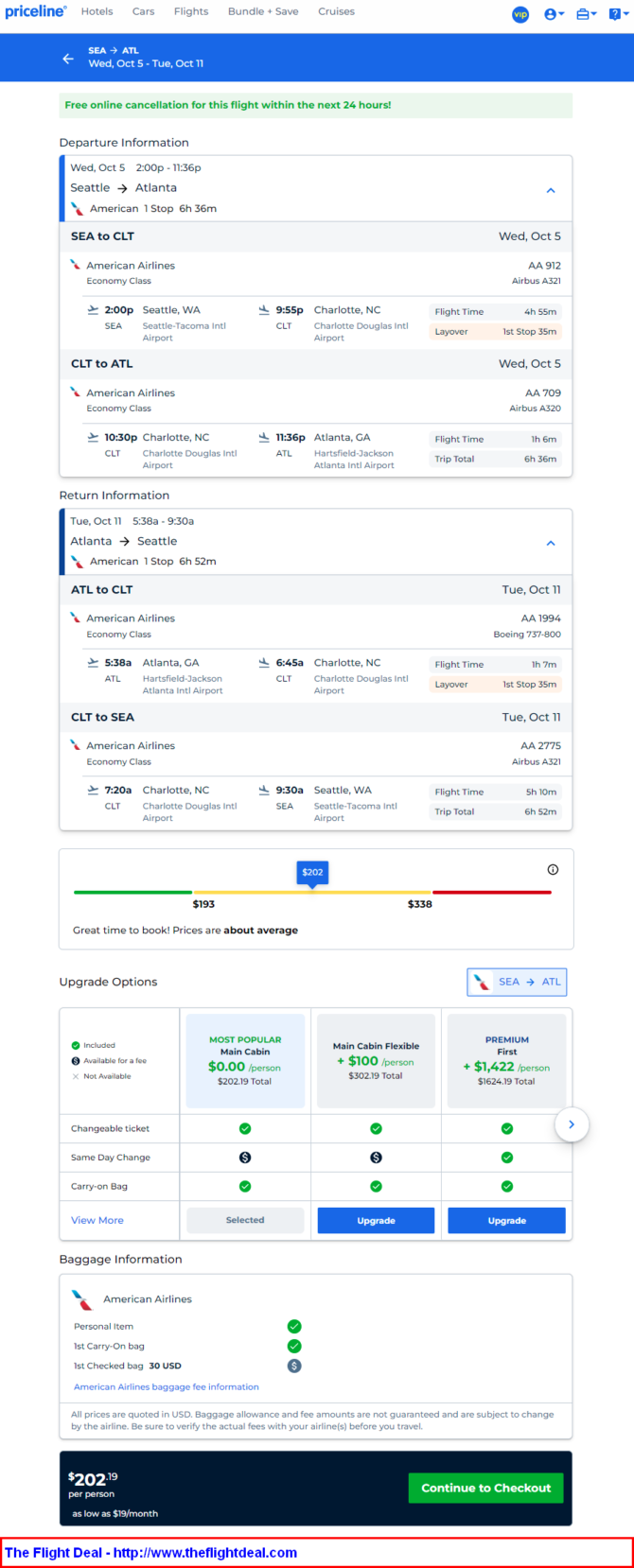634x1568 pixels.
Task: Click landing icon beside 9:30a Seattle
Action: (264, 790)
